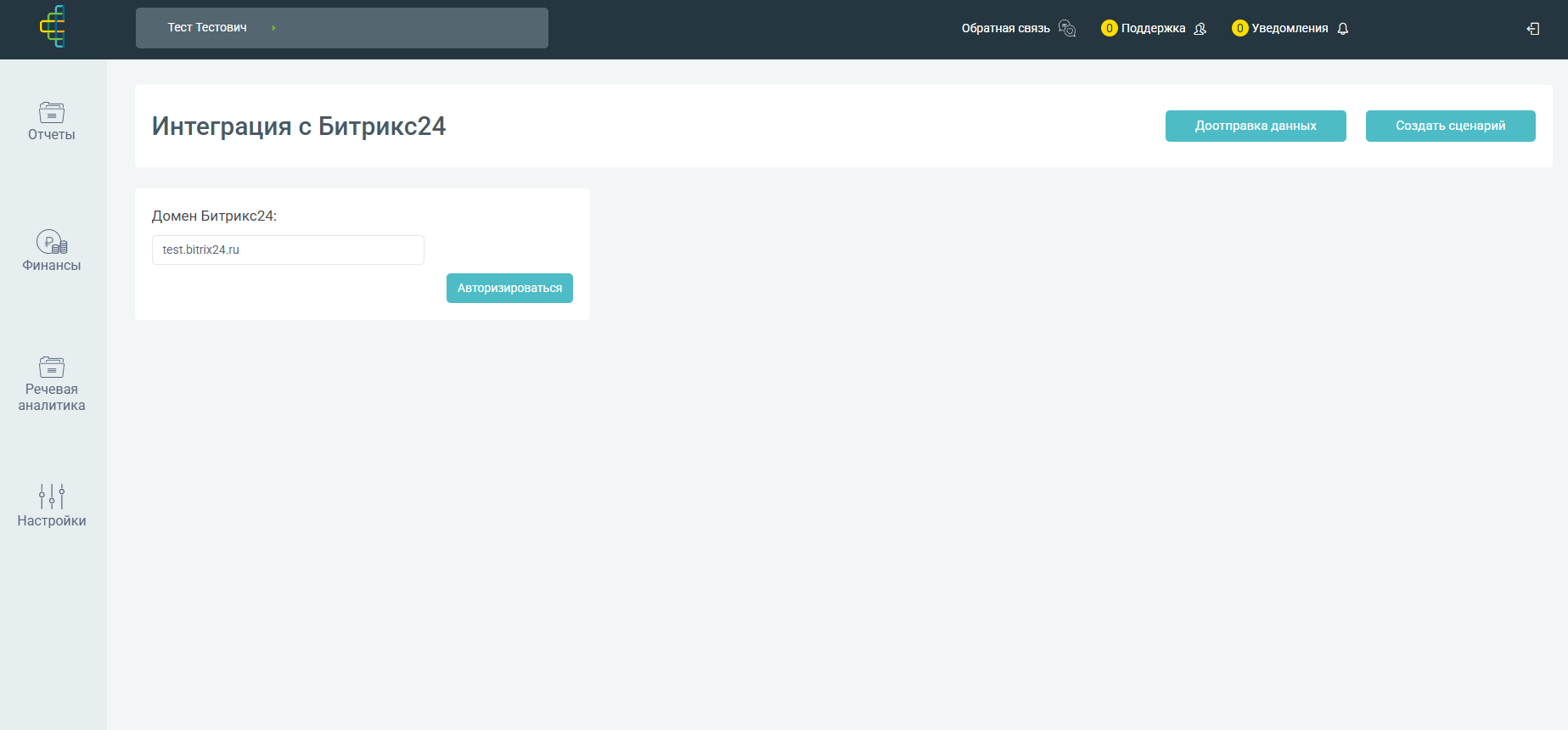Click the logout exit icon
Screen dimensions: 1568x730
coord(1533,29)
